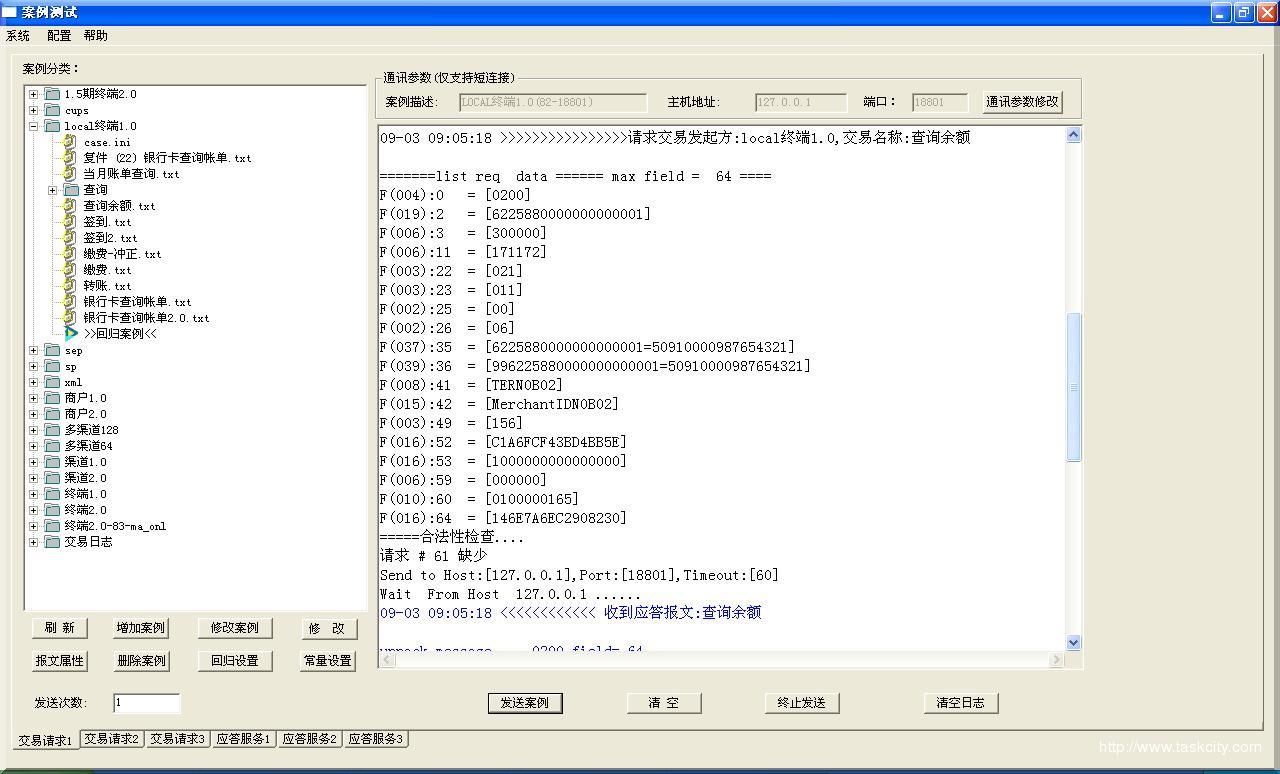1280x774 pixels.
Task: Click the 转账.txt file icon
Action: pyautogui.click(x=69, y=286)
